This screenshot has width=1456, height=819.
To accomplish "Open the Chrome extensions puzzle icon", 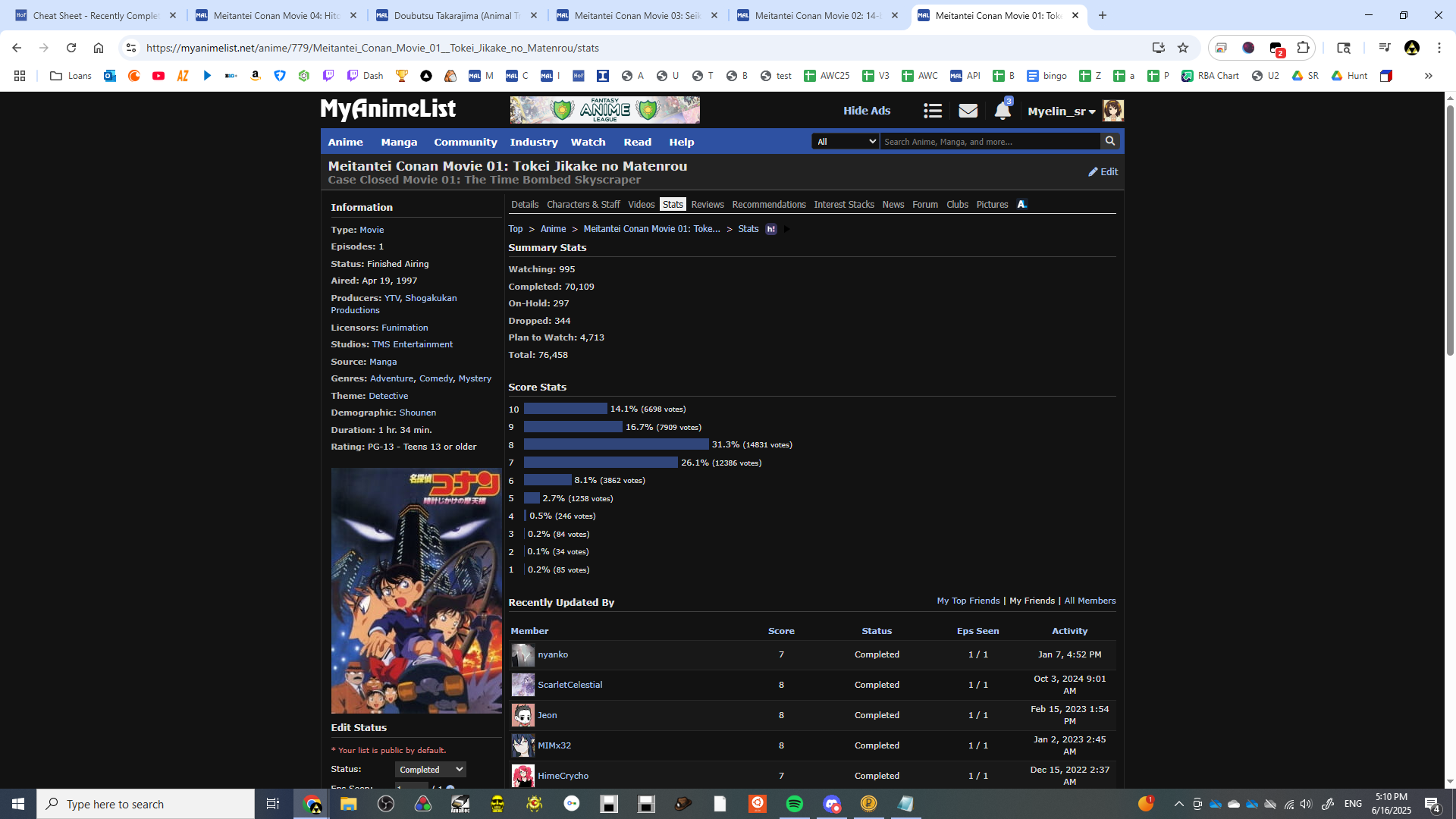I will [1303, 48].
